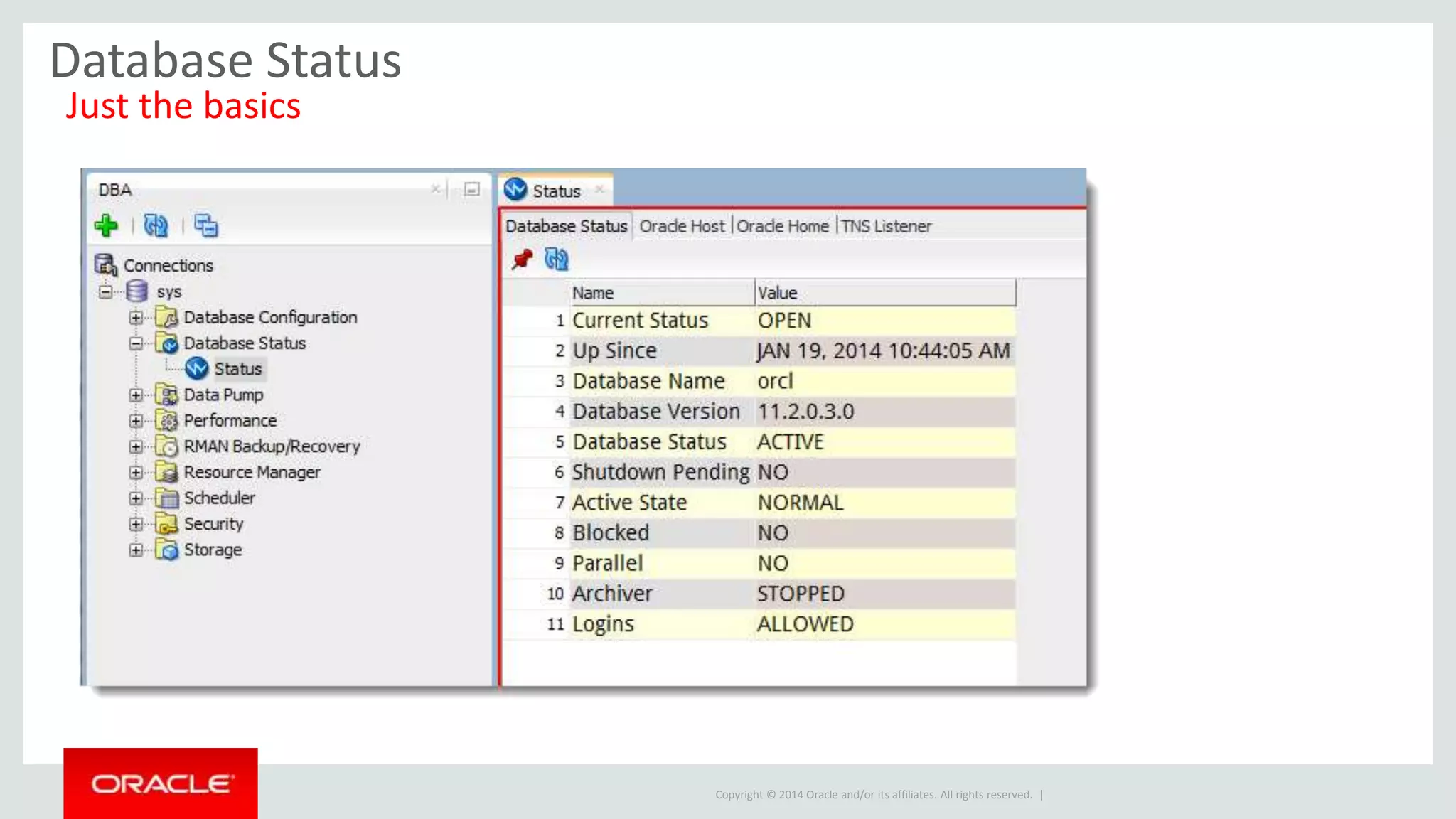Switch to the Database Status sub-tab
1456x819 pixels.
567,226
